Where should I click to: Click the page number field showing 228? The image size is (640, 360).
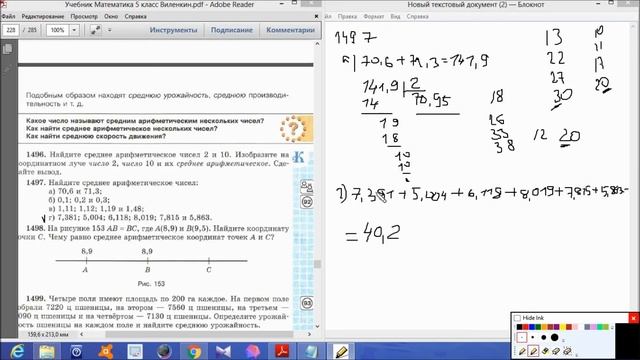tap(11, 30)
